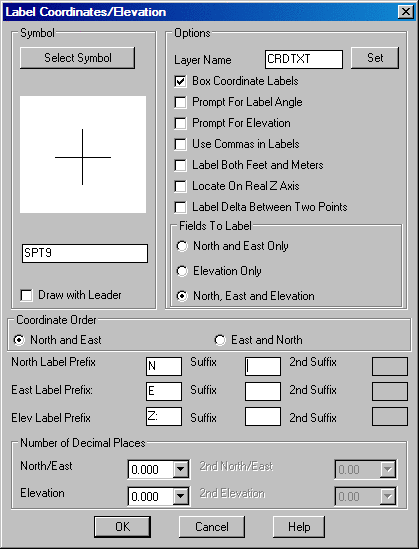Click the Elev Label Suffix field
419x549 pixels.
(263, 417)
